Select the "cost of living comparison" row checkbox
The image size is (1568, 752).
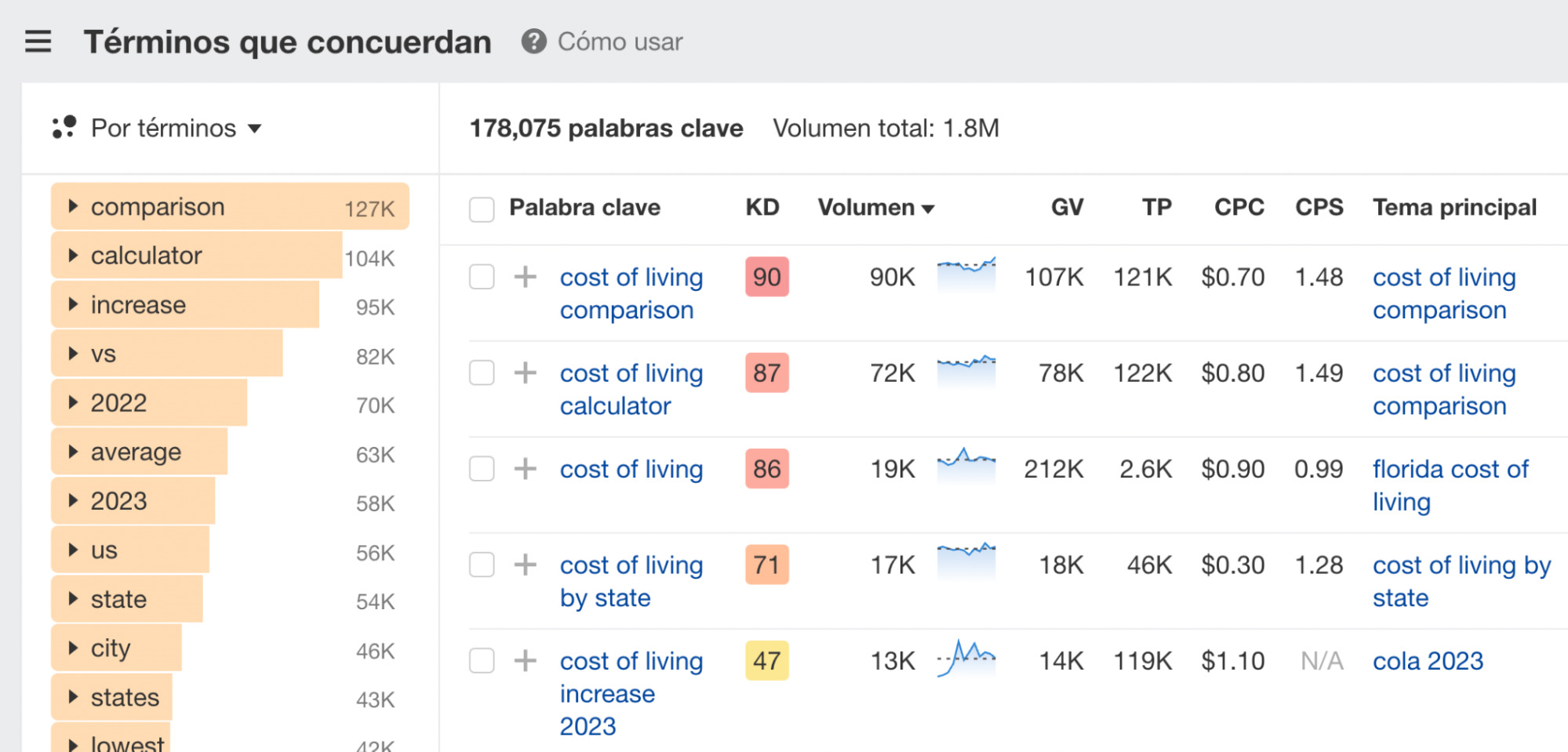click(x=481, y=277)
